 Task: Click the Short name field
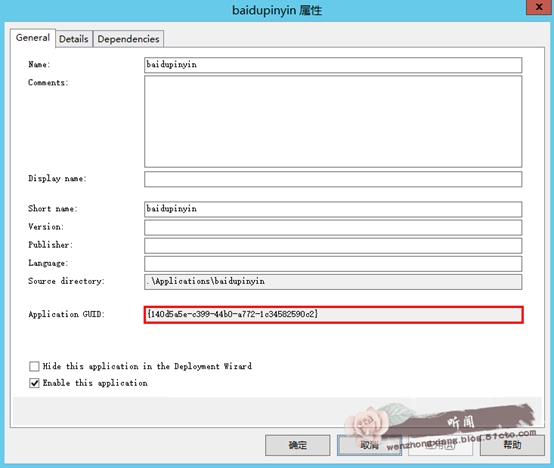coord(333,209)
